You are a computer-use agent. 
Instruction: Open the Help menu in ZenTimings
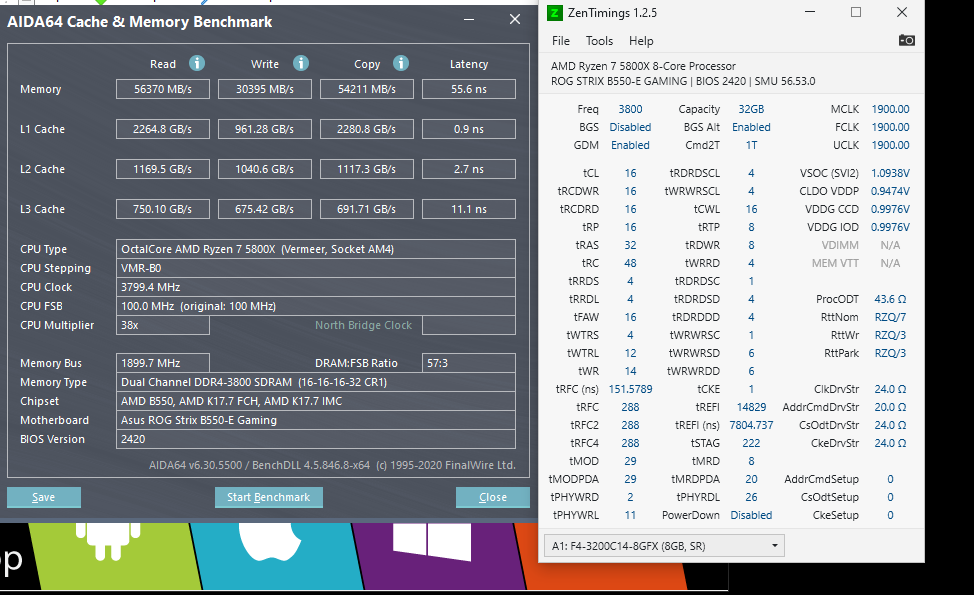pos(640,41)
